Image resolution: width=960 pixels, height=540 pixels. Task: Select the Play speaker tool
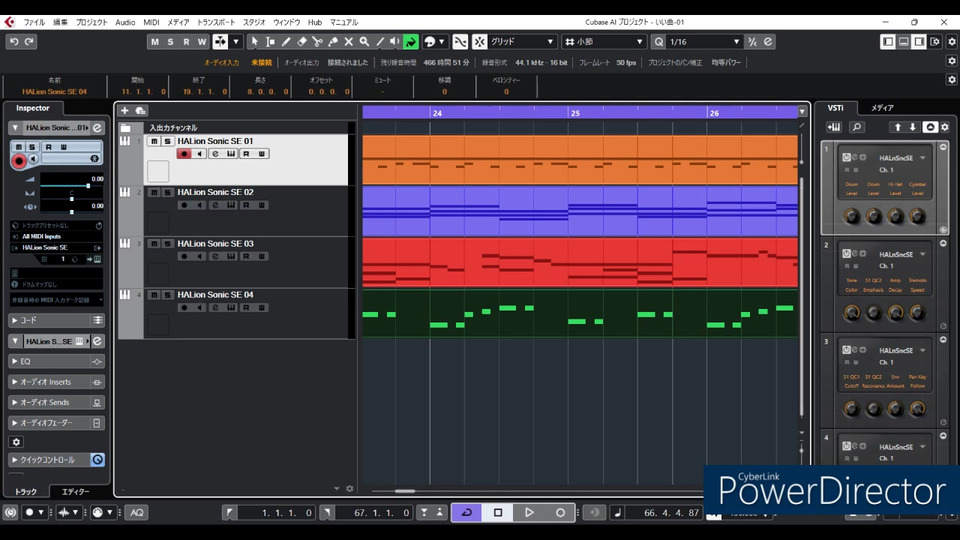click(395, 42)
